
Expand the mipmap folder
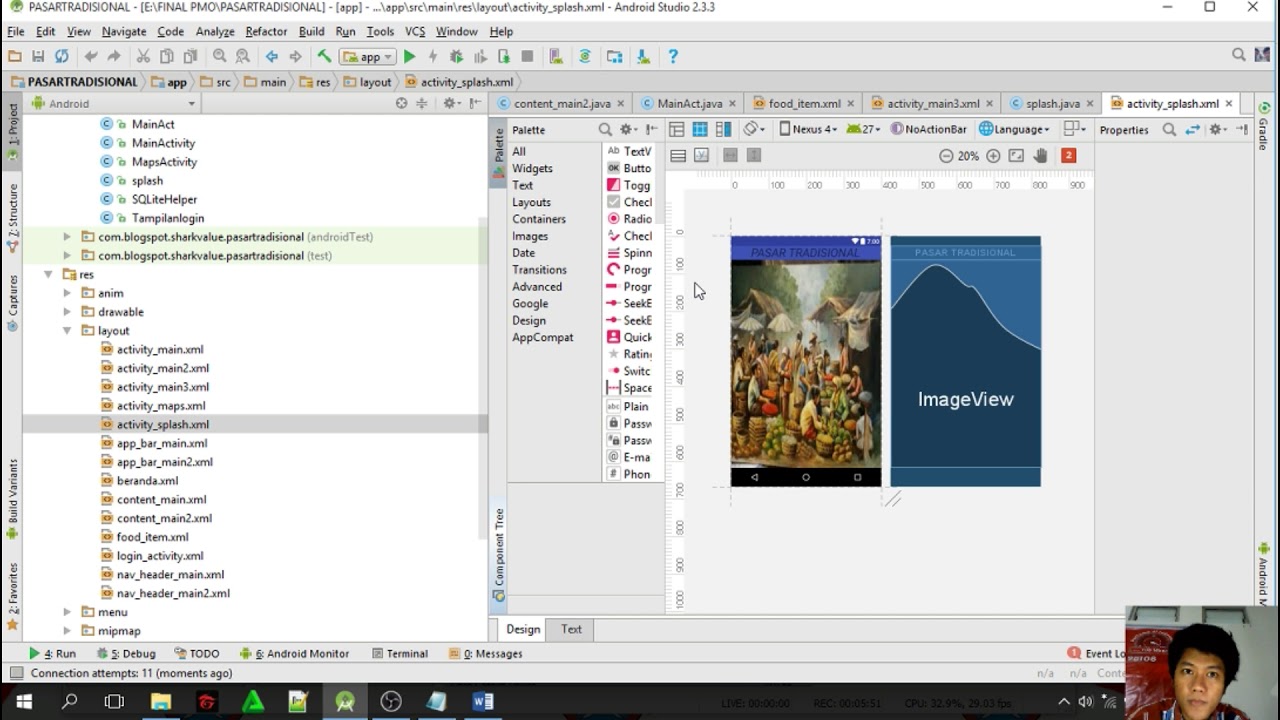pos(67,631)
